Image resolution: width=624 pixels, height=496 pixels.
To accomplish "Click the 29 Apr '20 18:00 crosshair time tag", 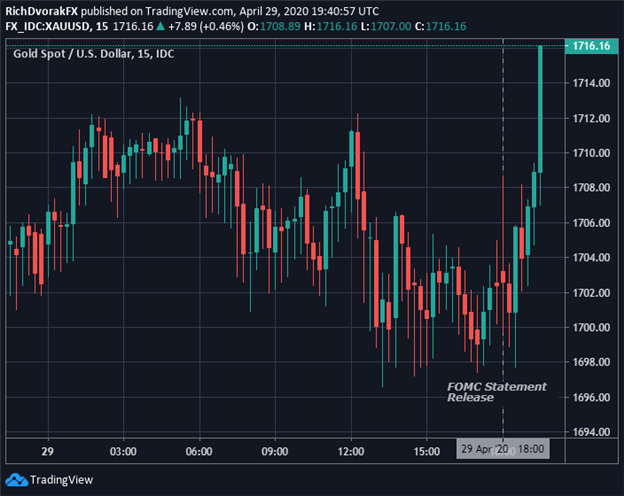I will [503, 449].
